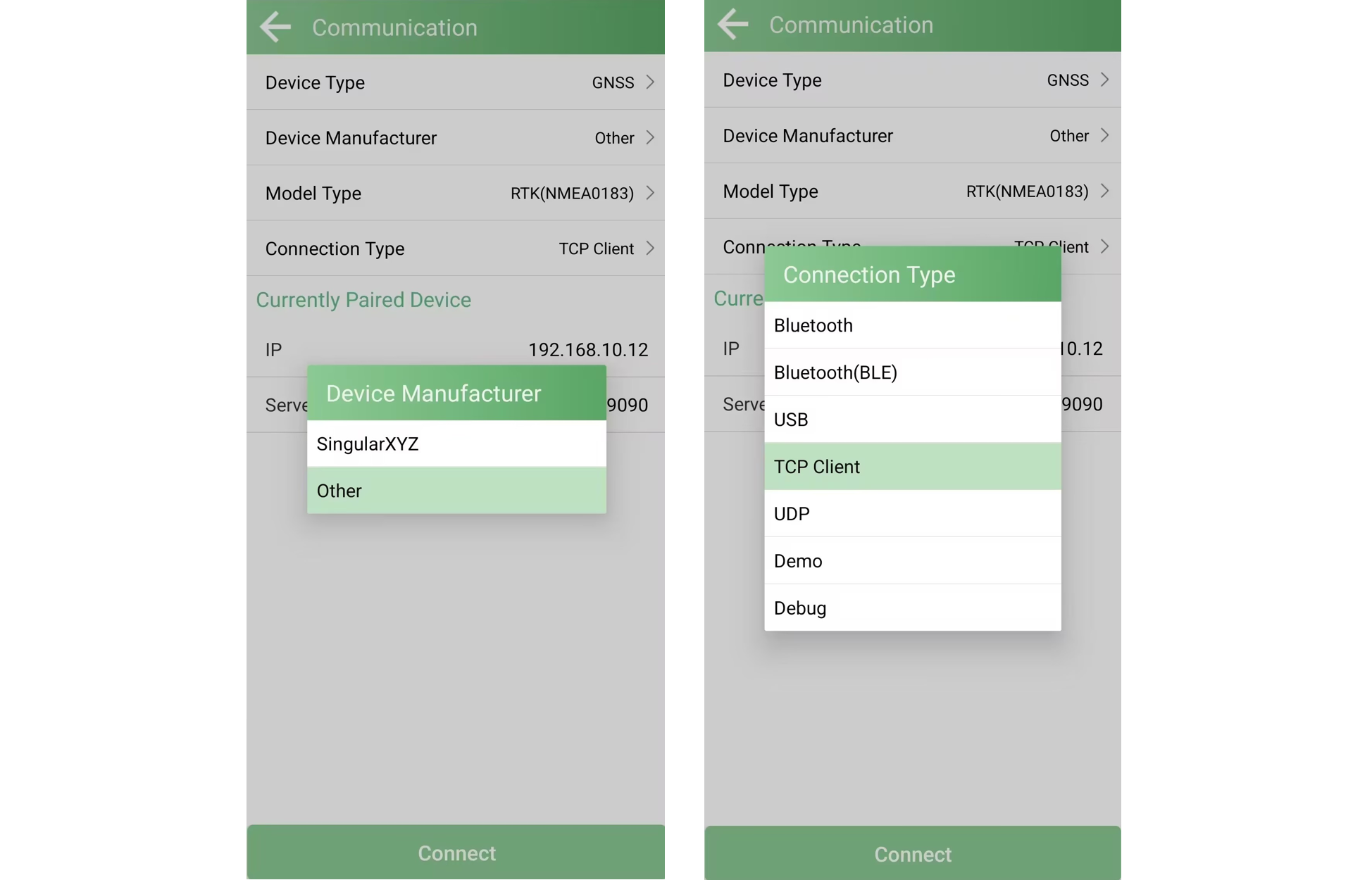This screenshot has width=1372, height=880.
Task: Edit server port 9090 on left screen
Action: click(628, 406)
